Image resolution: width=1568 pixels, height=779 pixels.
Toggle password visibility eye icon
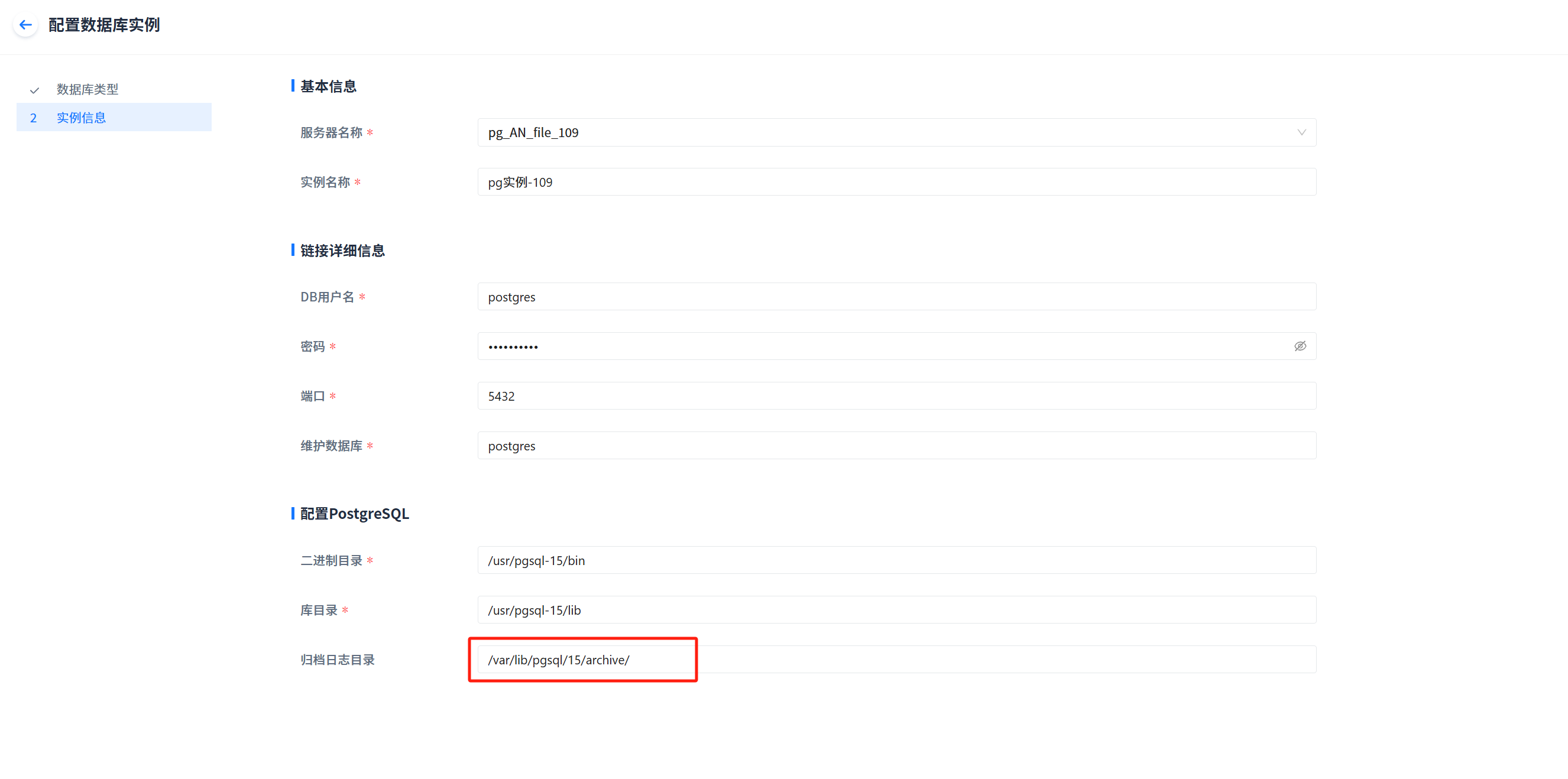1300,346
